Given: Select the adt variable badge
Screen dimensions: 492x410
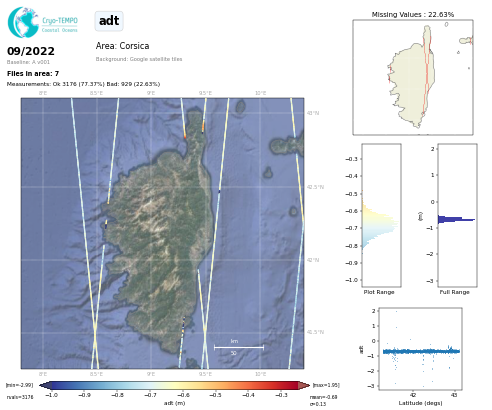Looking at the screenshot, I should (109, 21).
